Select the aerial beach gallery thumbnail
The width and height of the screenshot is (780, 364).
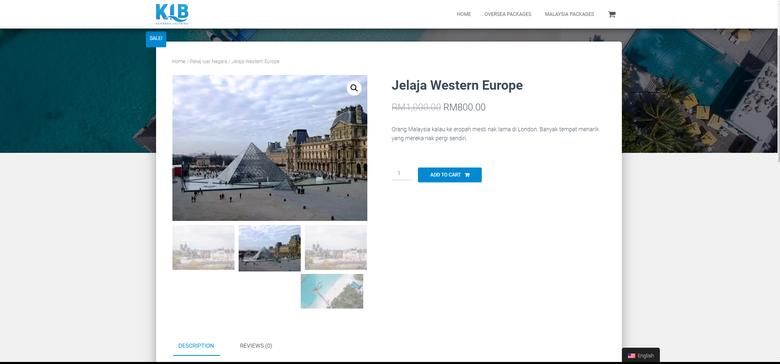[x=332, y=291]
